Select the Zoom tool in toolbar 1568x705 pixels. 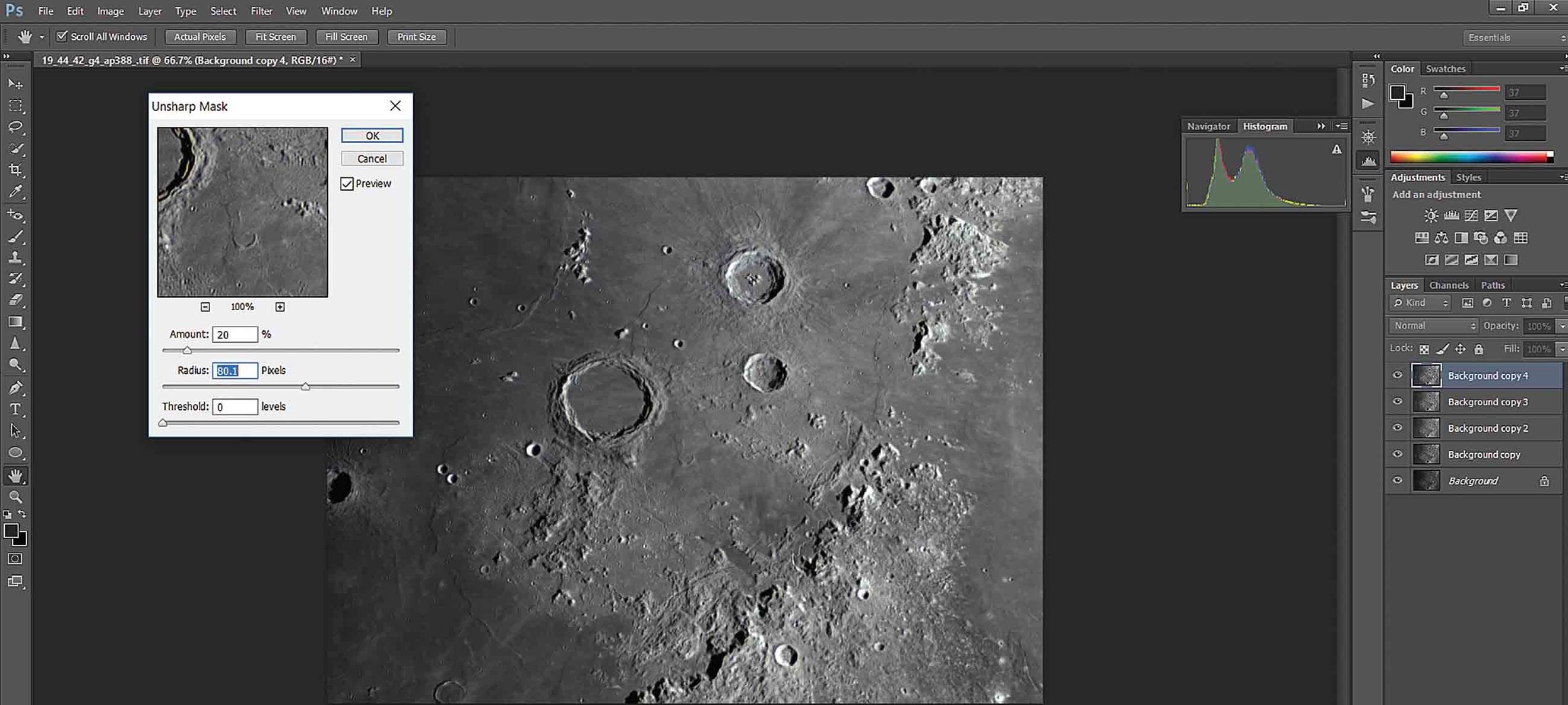click(x=15, y=497)
